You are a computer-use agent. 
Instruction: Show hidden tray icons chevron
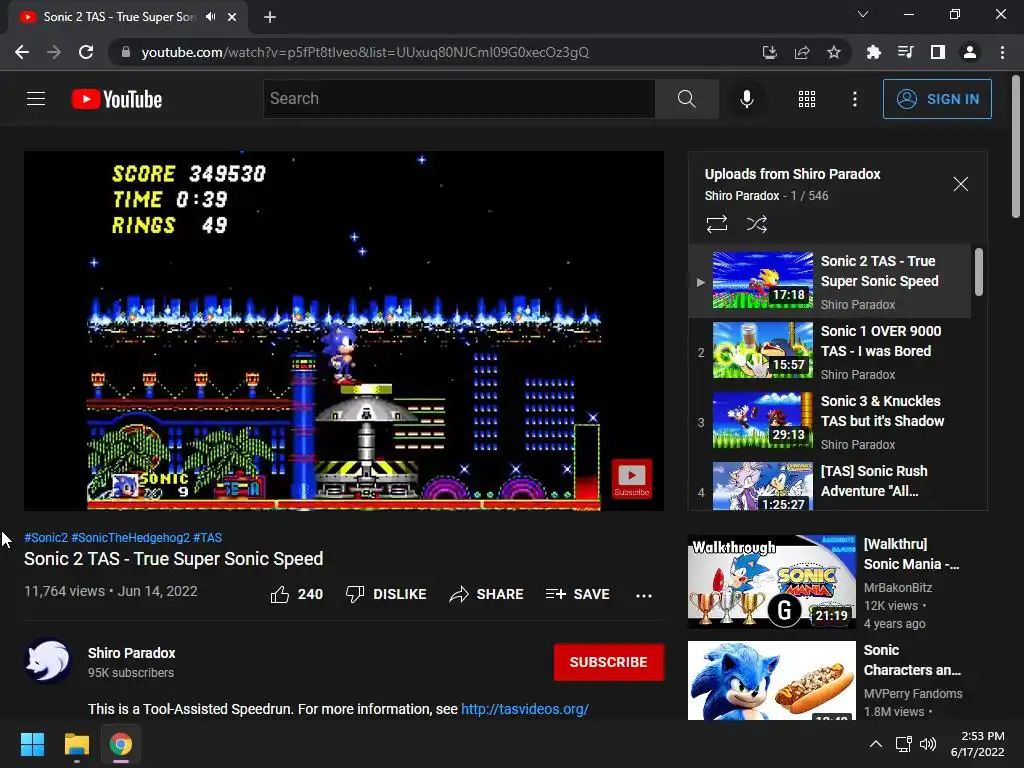876,744
